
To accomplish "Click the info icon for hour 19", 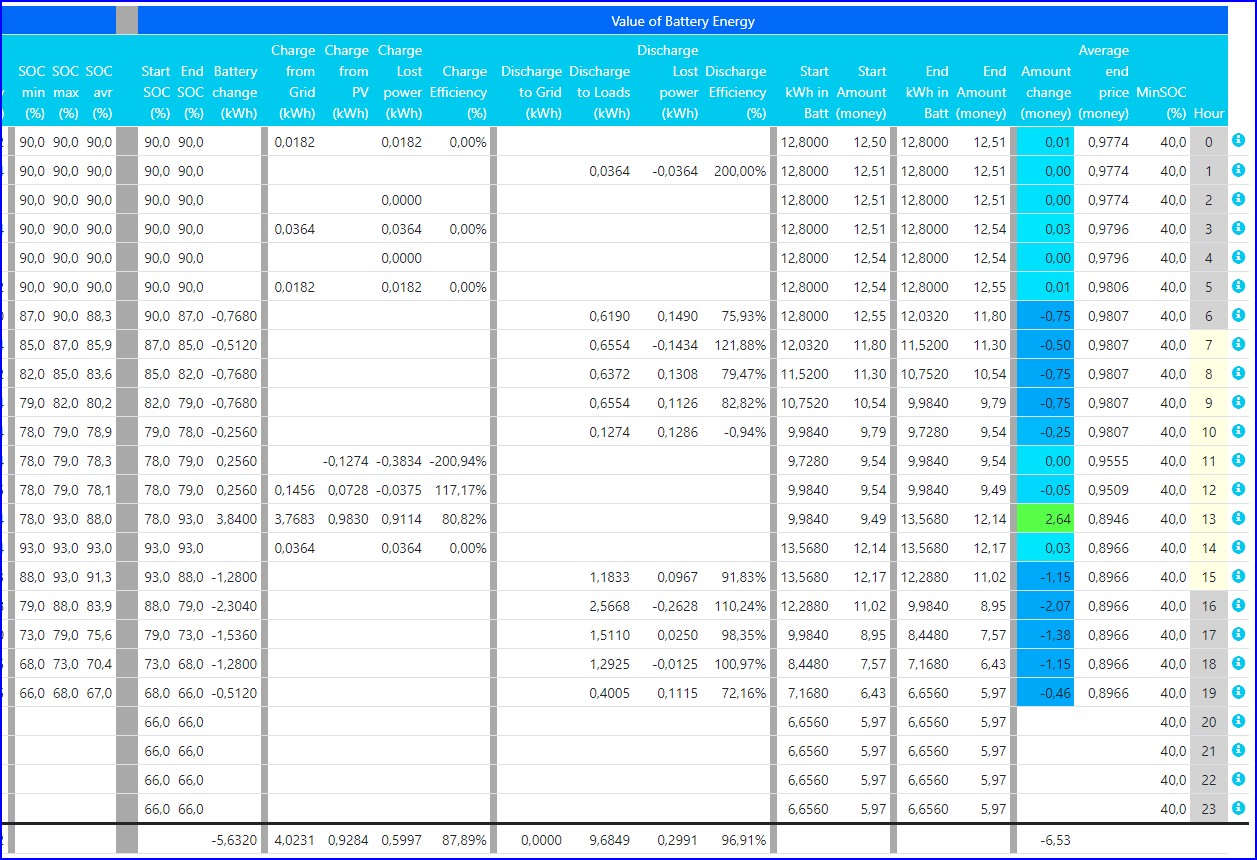I will point(1238,692).
